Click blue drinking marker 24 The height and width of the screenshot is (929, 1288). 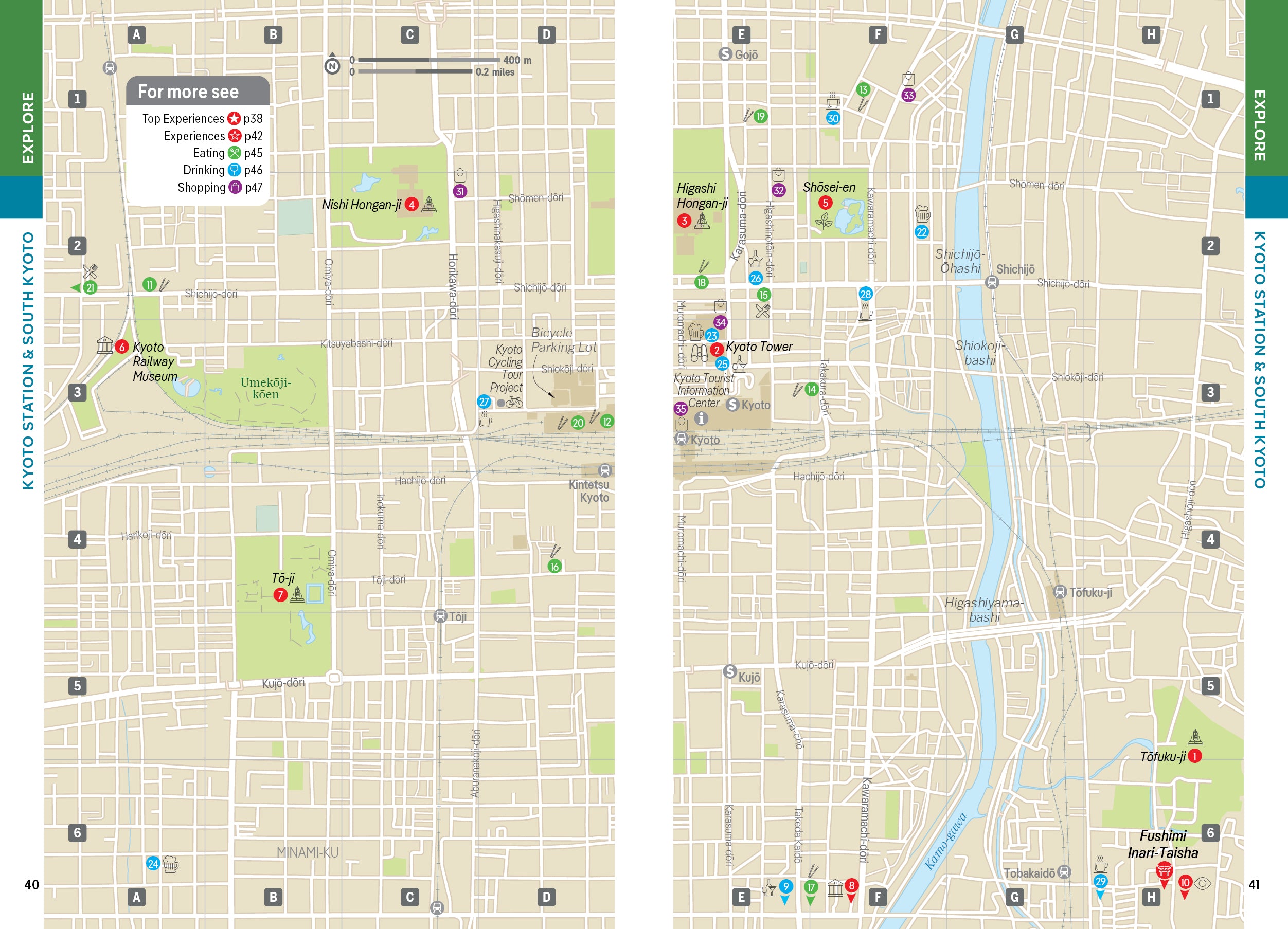tap(153, 863)
